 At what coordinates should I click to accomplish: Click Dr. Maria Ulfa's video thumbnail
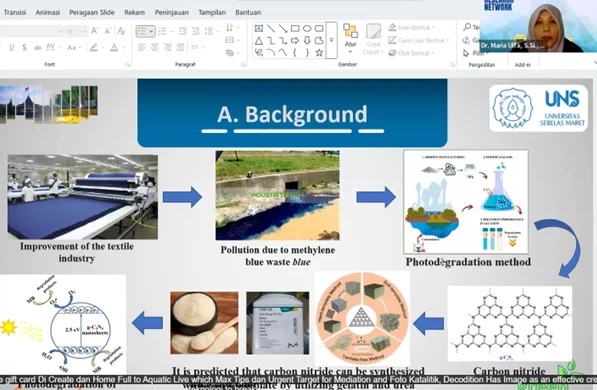pyautogui.click(x=538, y=26)
